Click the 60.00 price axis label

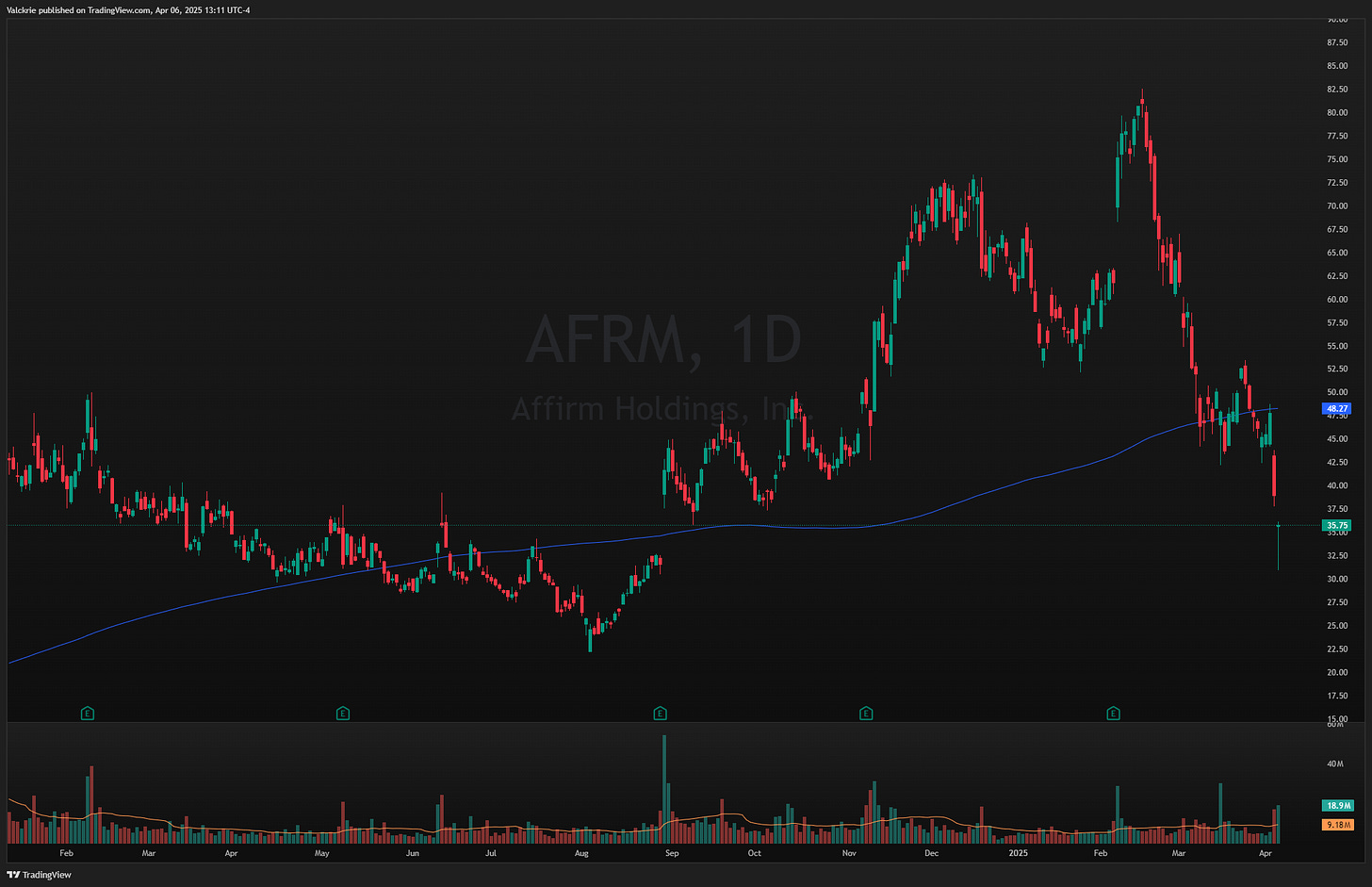(x=1337, y=300)
